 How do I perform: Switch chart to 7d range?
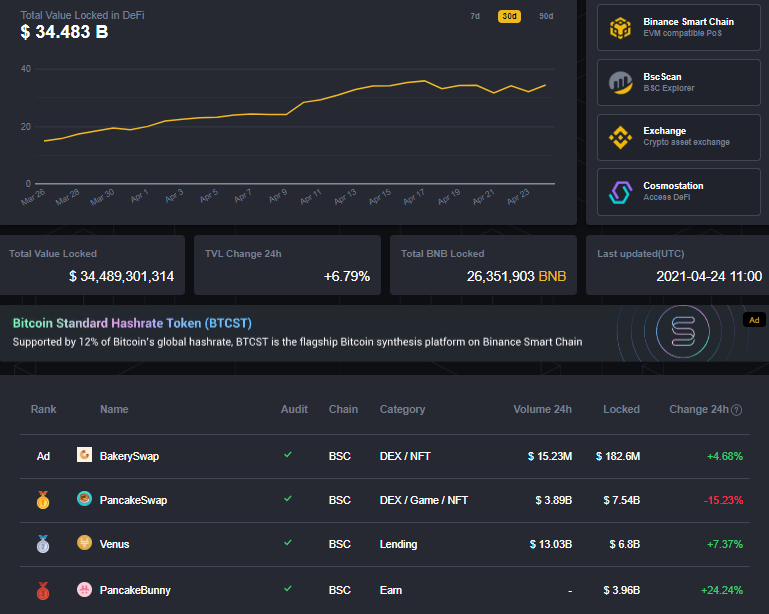tap(475, 16)
